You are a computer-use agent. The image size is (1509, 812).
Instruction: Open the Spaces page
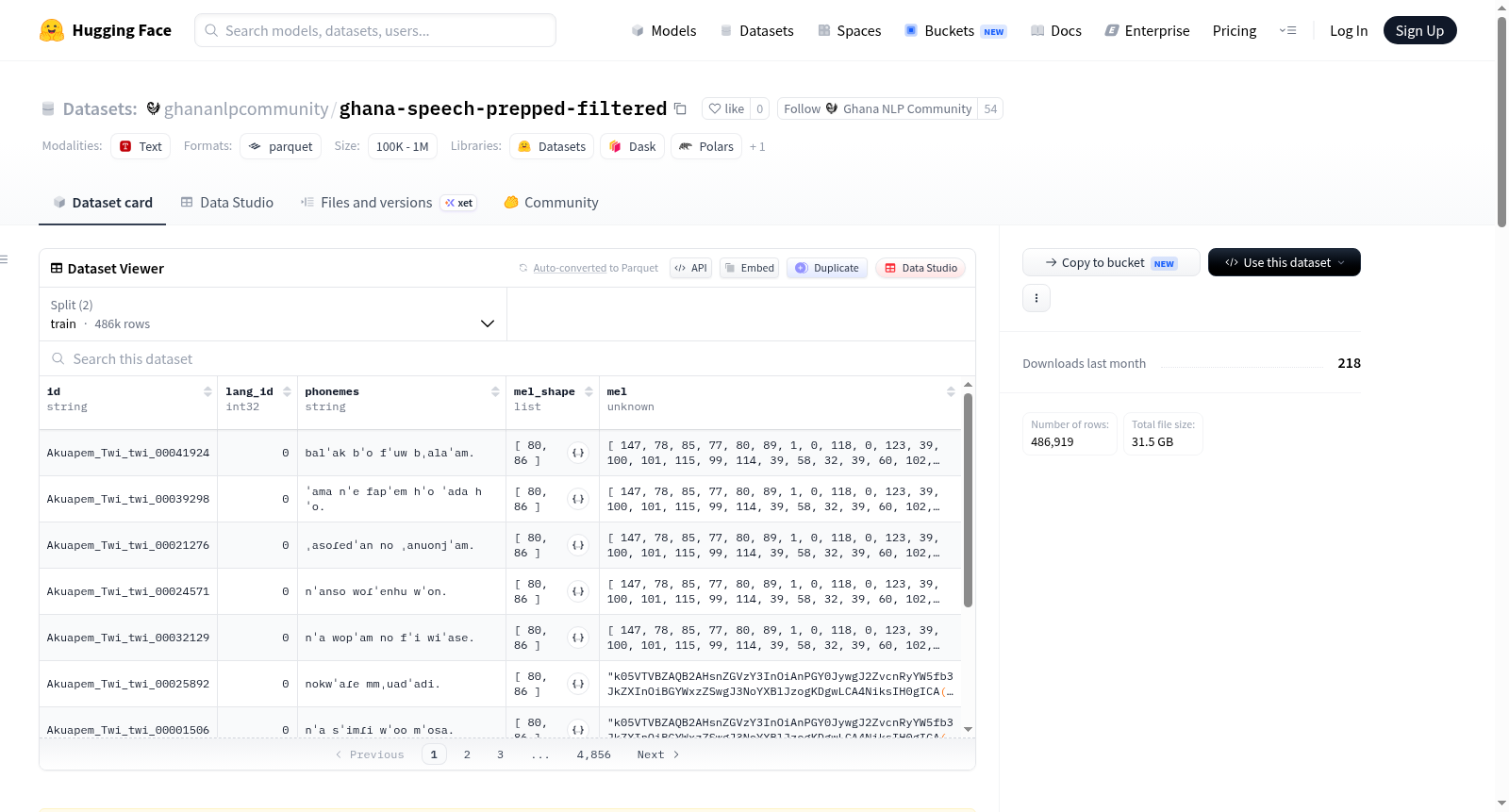849,30
